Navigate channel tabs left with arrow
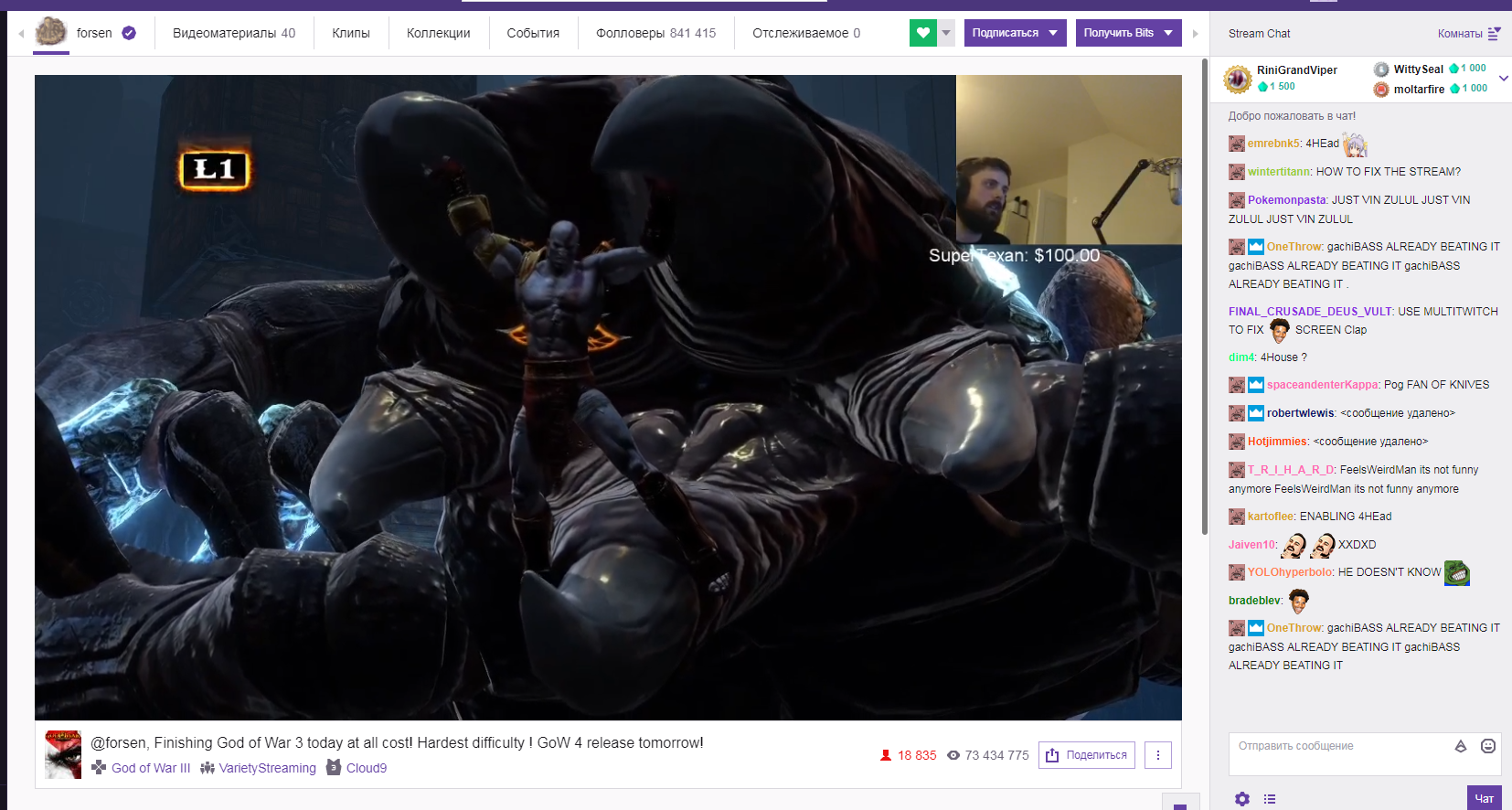Image resolution: width=1512 pixels, height=810 pixels. [21, 34]
